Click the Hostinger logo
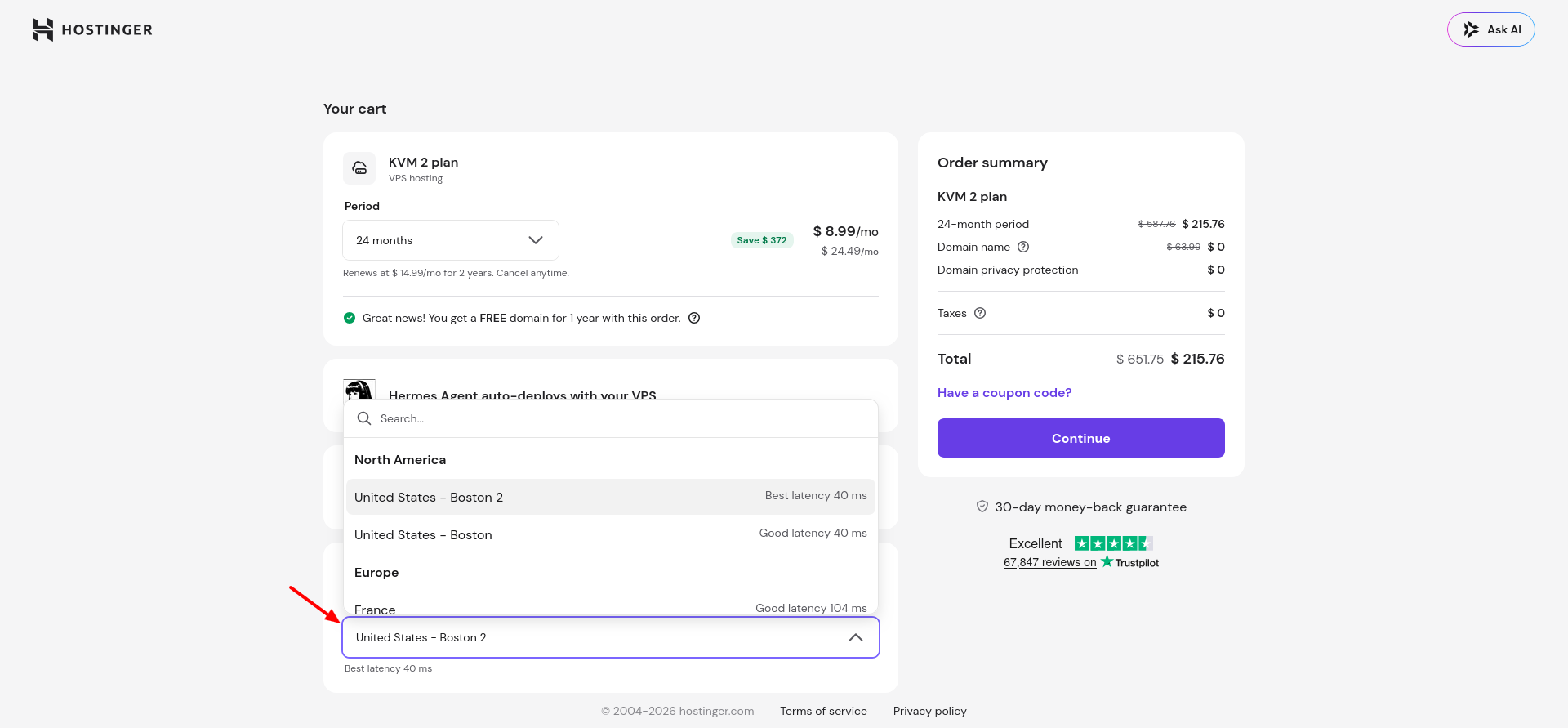The width and height of the screenshot is (1568, 728). coord(92,29)
